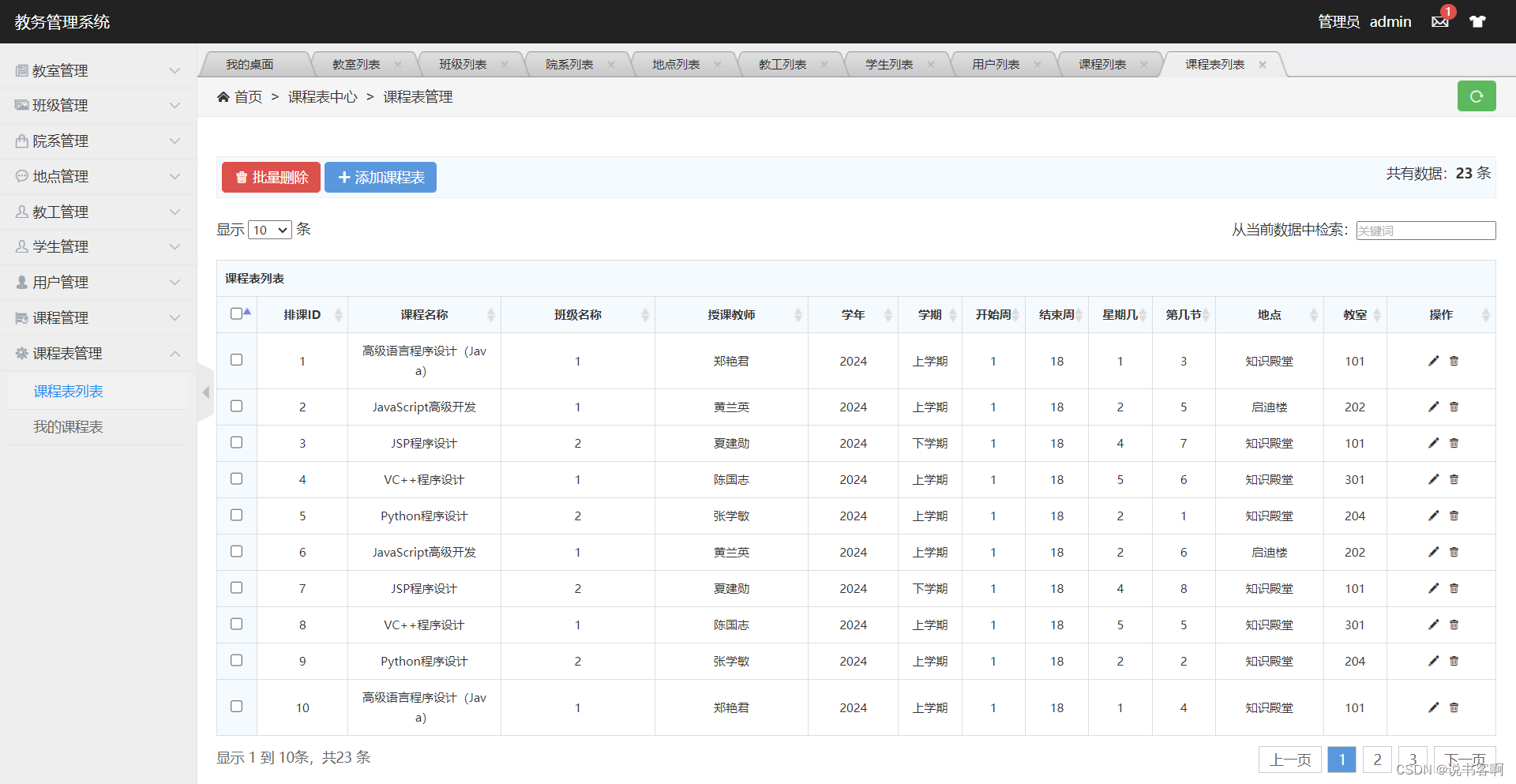This screenshot has width=1516, height=784.
Task: Open the rows-per-page dropdown showing 10
Action: pyautogui.click(x=270, y=230)
